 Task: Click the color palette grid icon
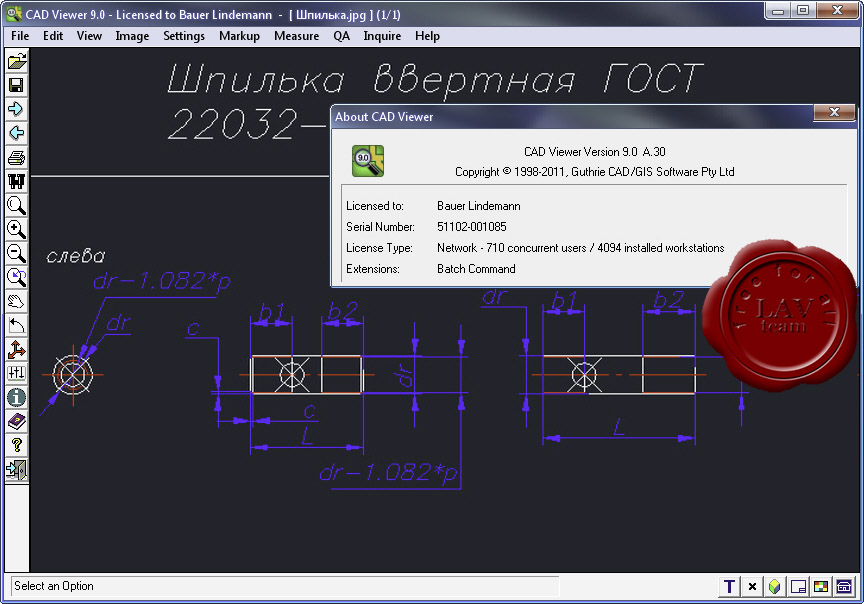pyautogui.click(x=821, y=586)
